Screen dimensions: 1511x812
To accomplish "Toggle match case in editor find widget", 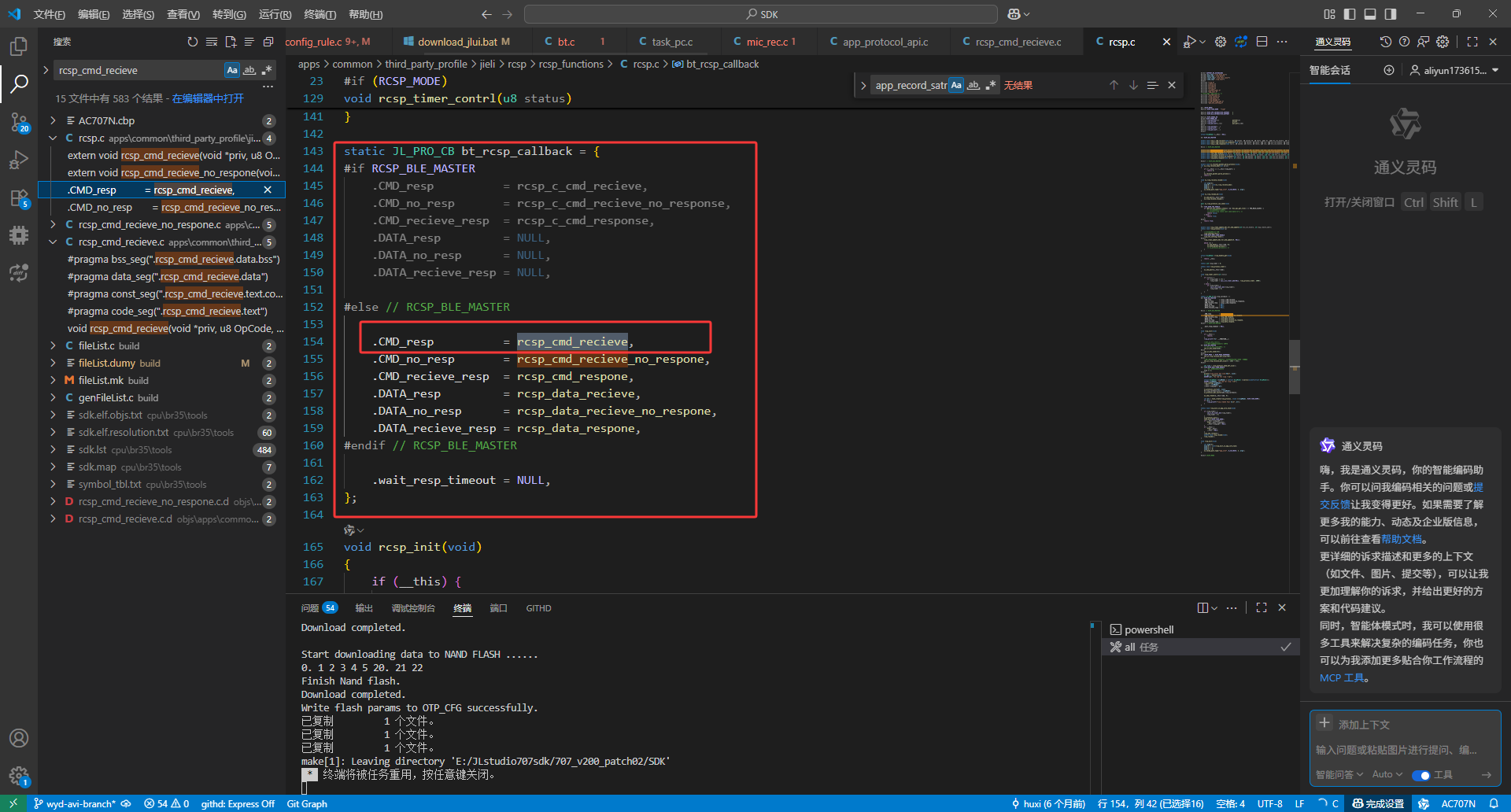I will pyautogui.click(x=956, y=85).
